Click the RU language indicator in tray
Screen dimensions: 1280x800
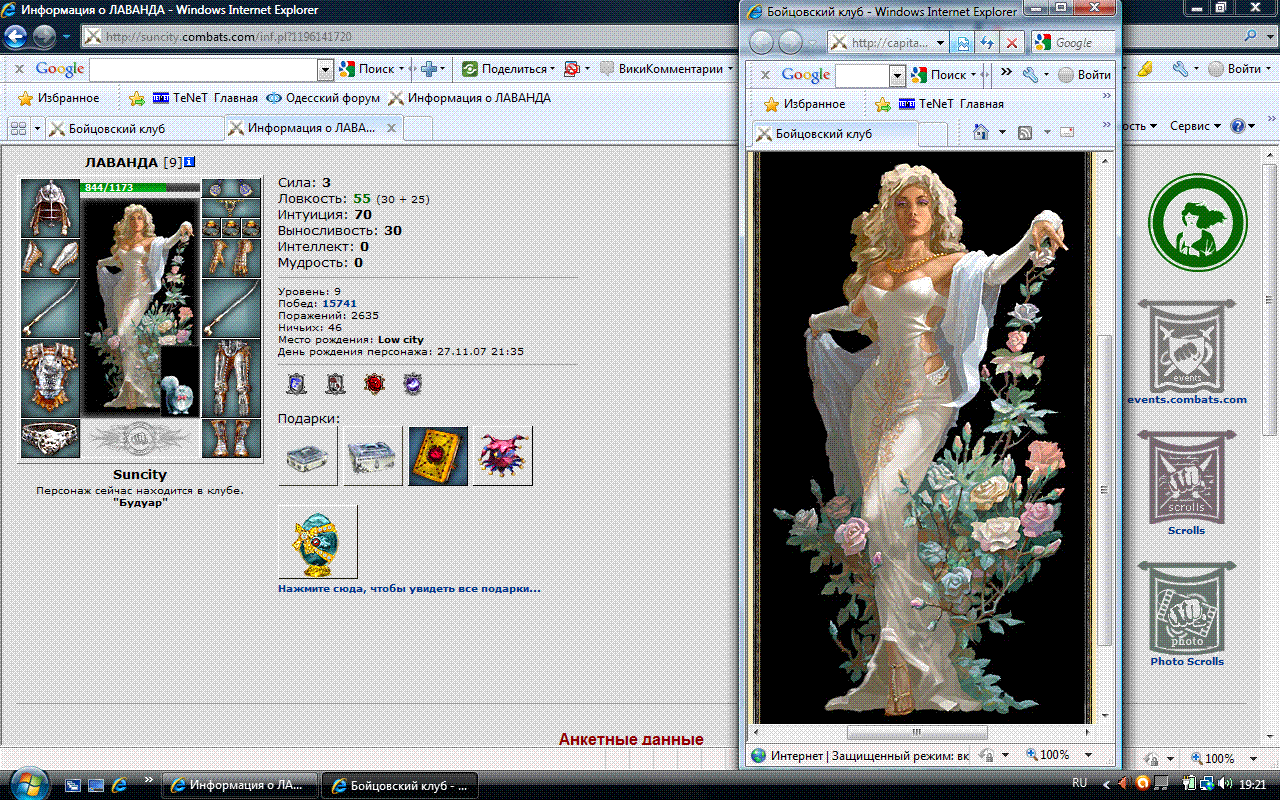[1079, 783]
